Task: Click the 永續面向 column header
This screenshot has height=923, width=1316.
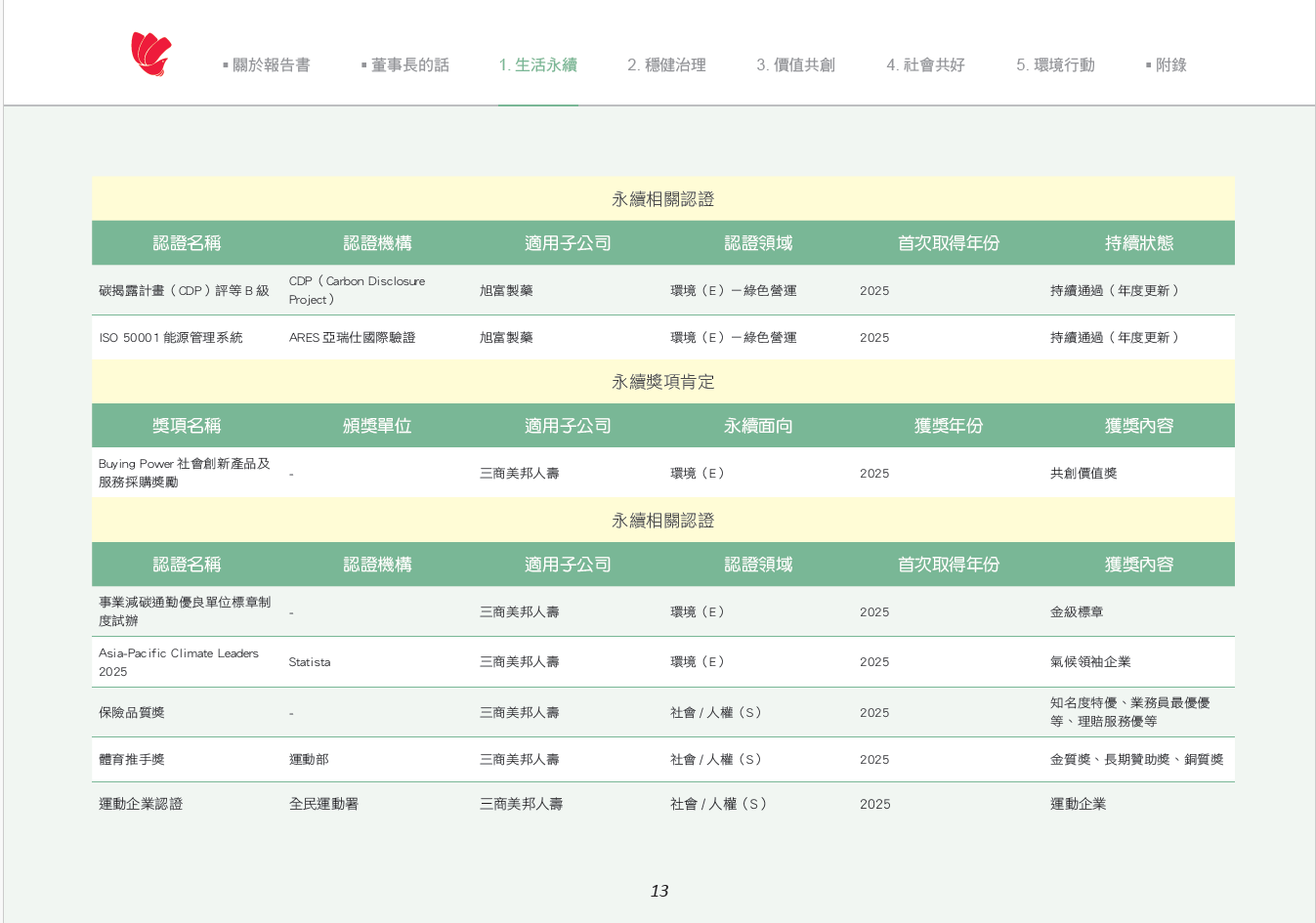Action: click(758, 426)
